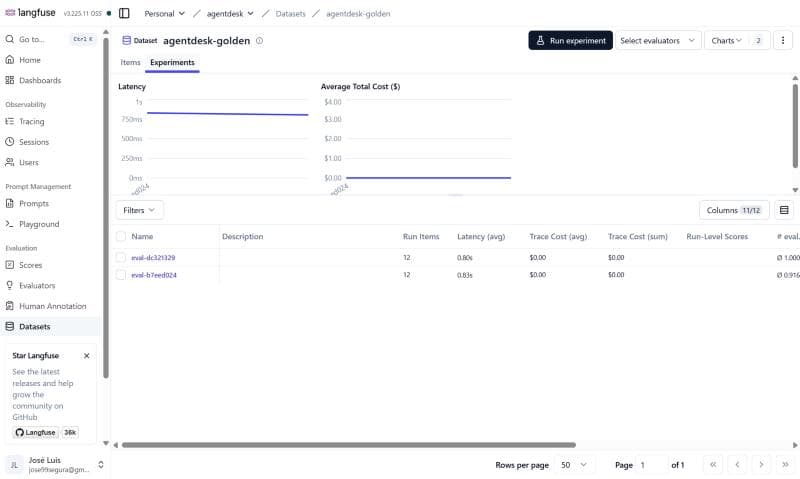The image size is (800, 479).
Task: Open the three-dot more options menu
Action: 783,40
